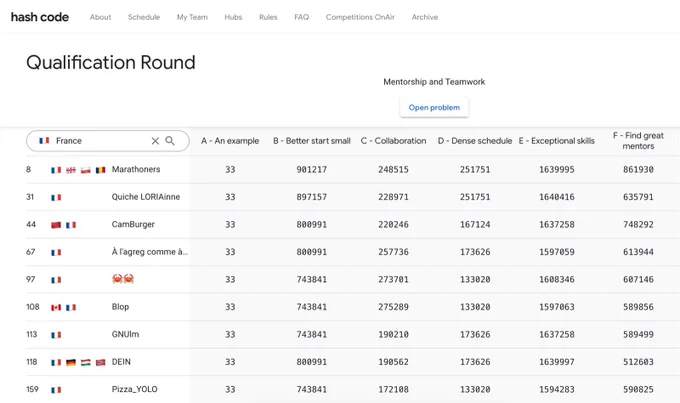Clear the France country filter

[x=155, y=141]
